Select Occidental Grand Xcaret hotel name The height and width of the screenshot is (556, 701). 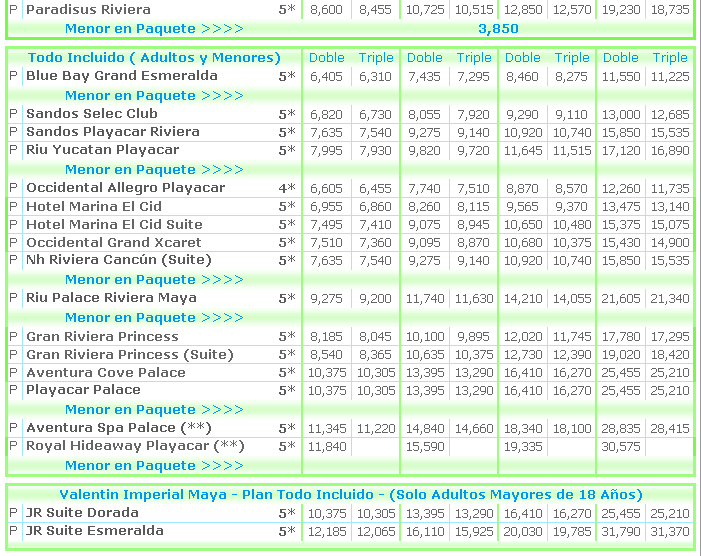pos(114,242)
